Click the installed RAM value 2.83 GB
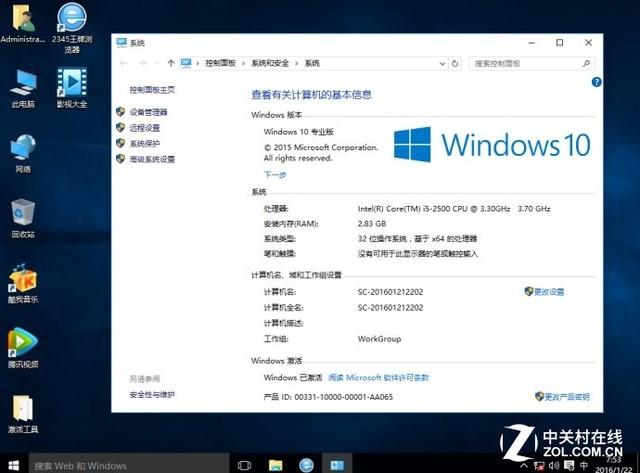 (x=372, y=224)
